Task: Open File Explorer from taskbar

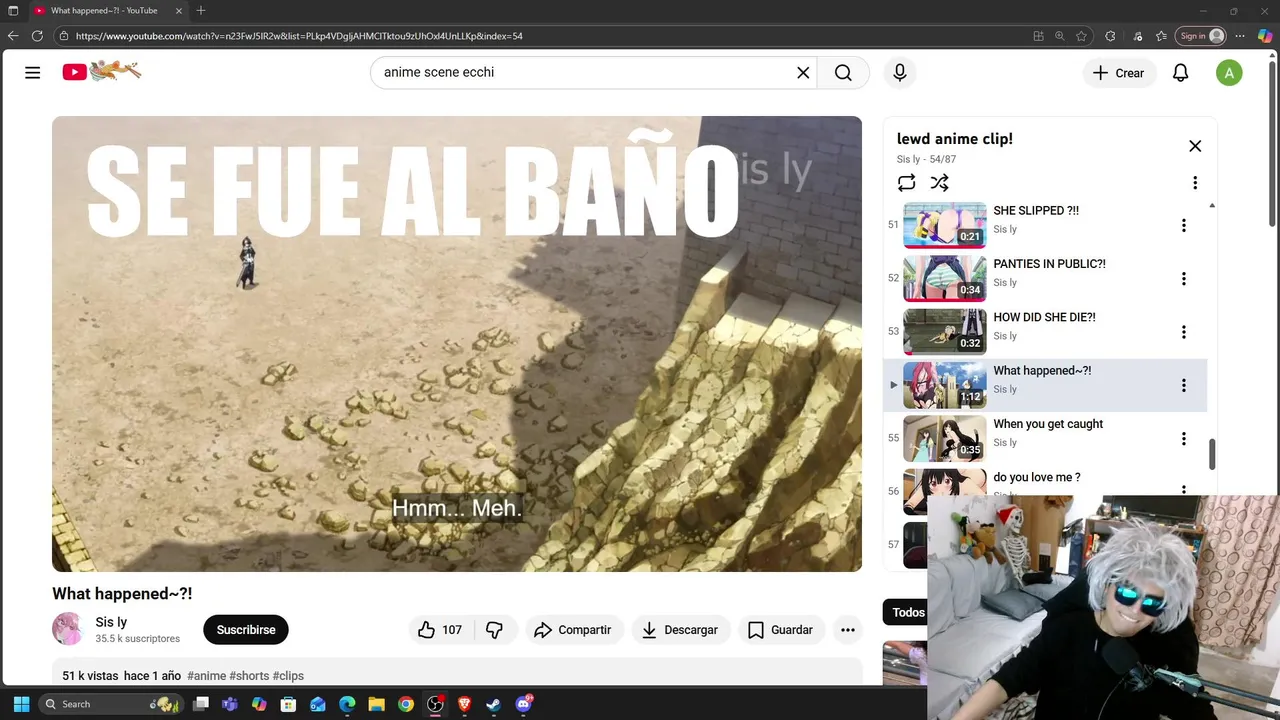Action: [x=376, y=704]
